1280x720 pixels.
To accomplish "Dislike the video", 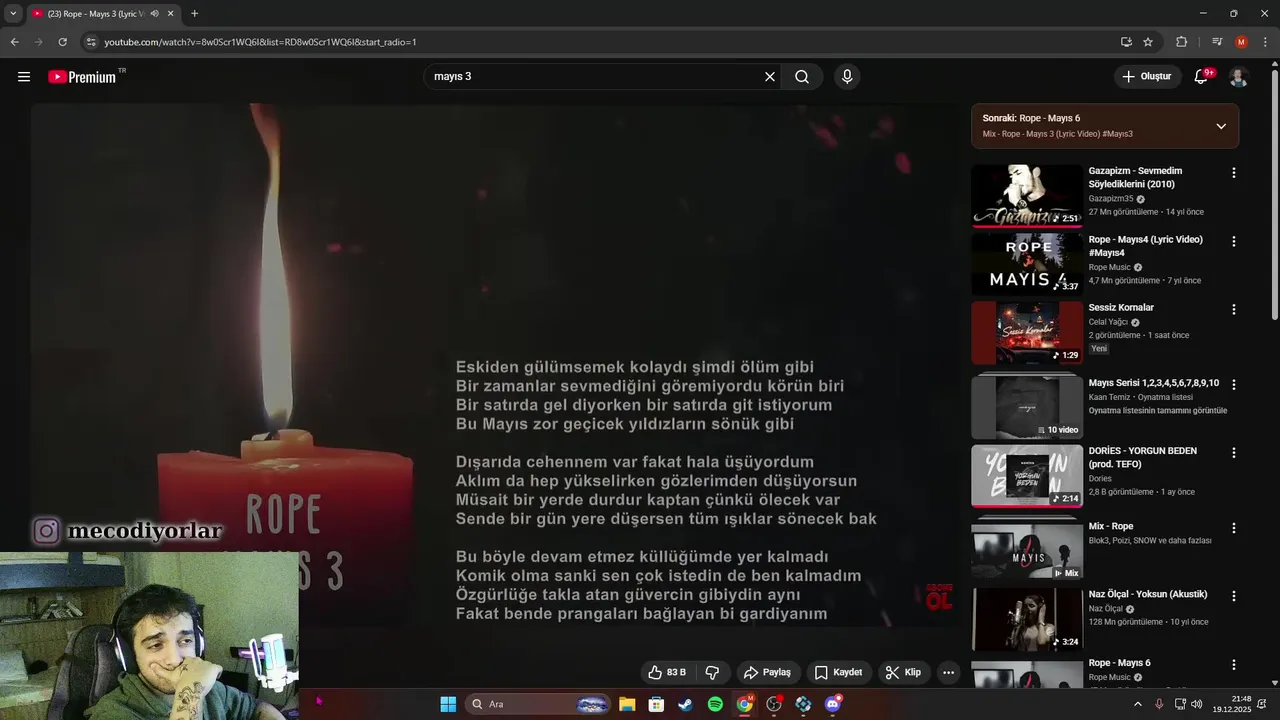I will pos(713,673).
